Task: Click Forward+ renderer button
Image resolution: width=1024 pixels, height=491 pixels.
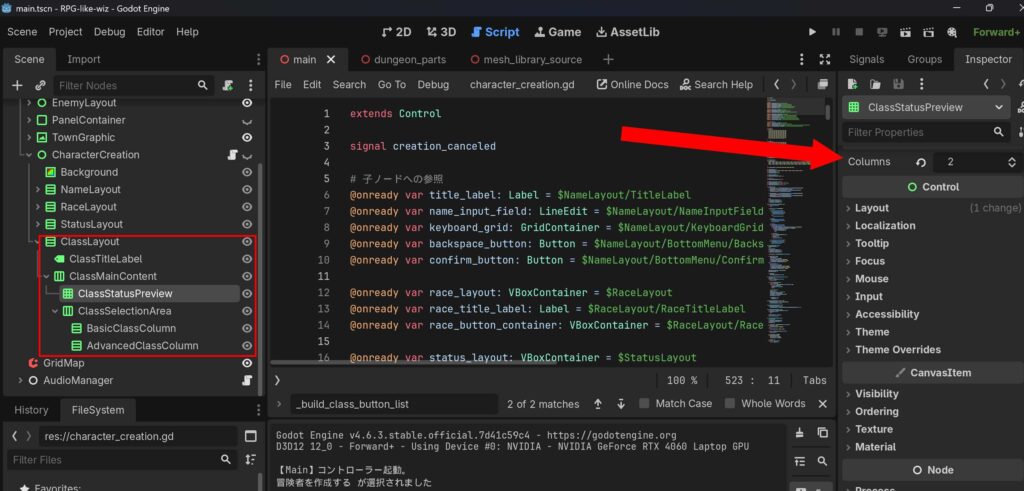Action: (x=995, y=32)
